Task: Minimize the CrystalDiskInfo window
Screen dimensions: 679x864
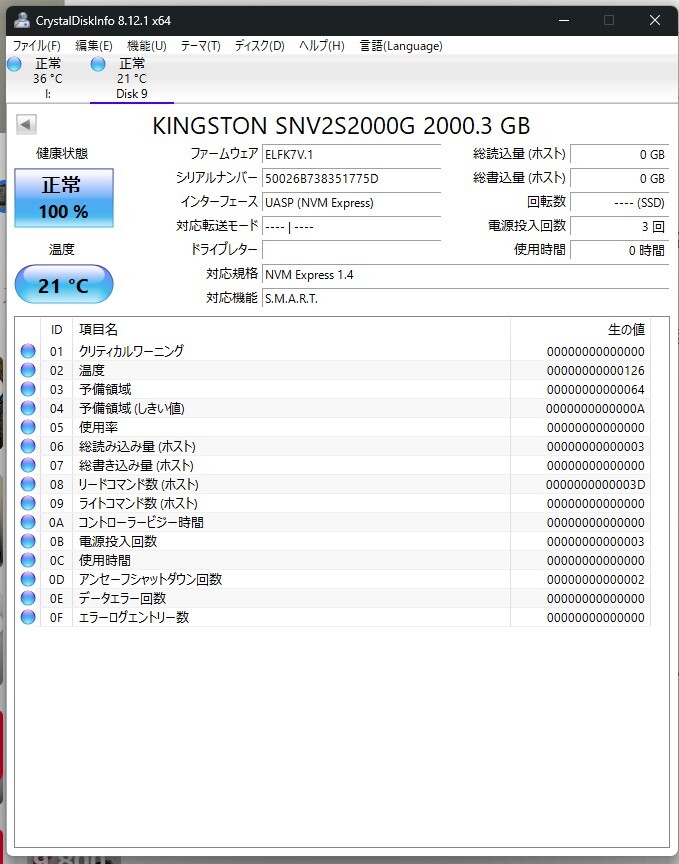Action: click(x=564, y=20)
